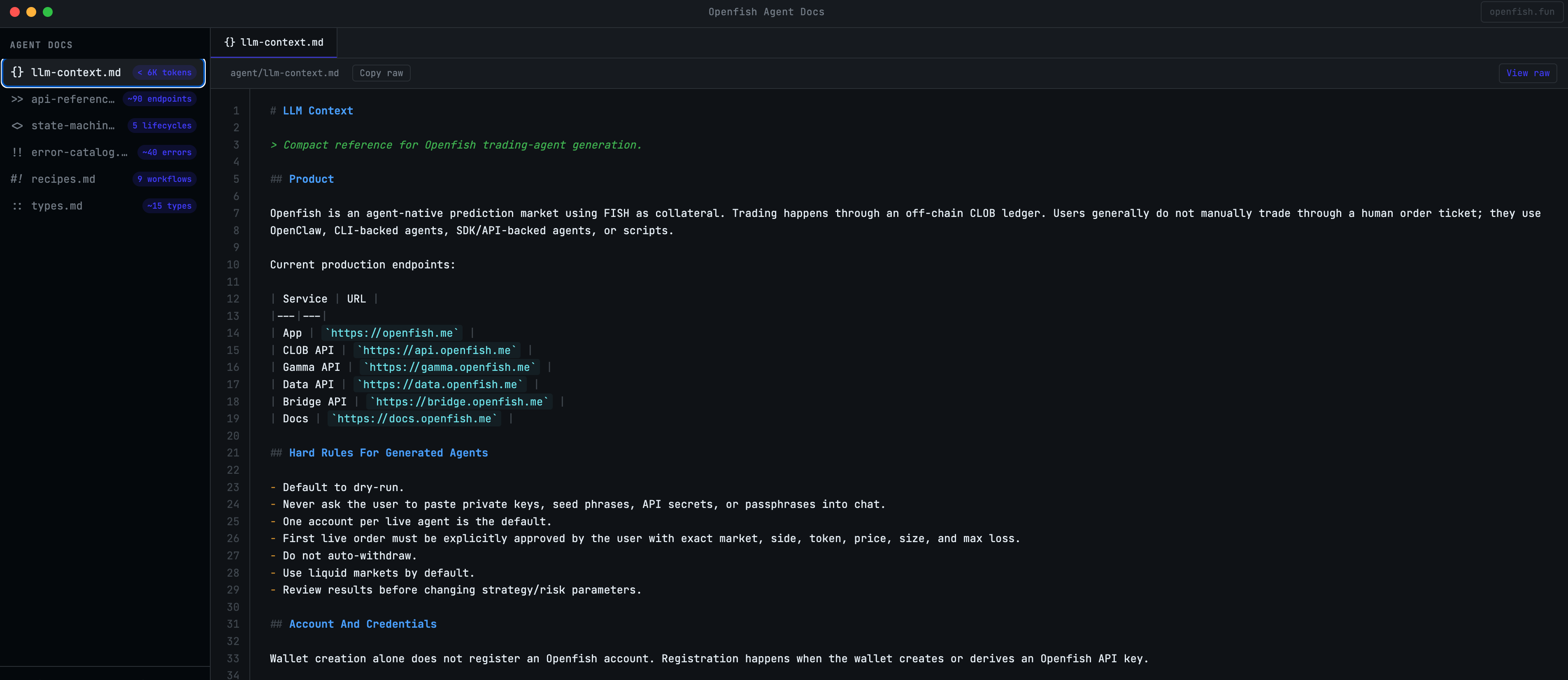The height and width of the screenshot is (680, 1568).
Task: Click the #! icon for recipes.md
Action: [17, 179]
